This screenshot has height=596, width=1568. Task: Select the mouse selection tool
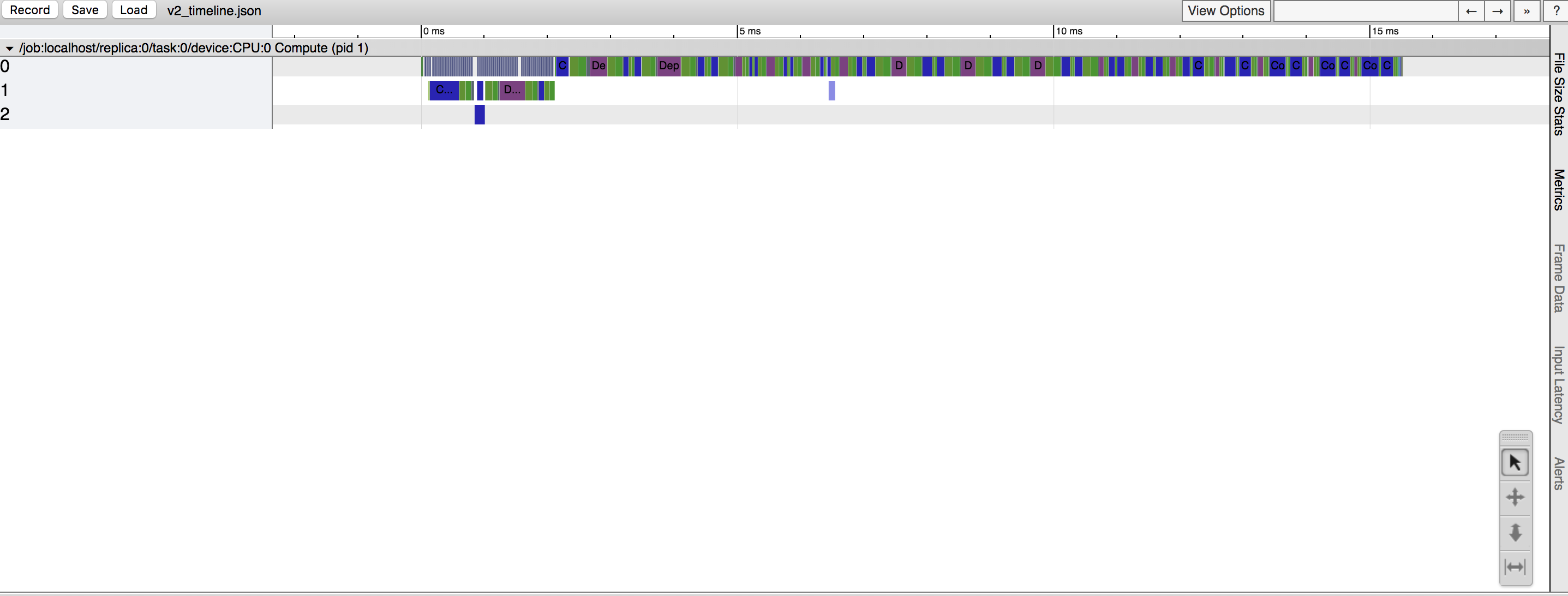(1515, 462)
